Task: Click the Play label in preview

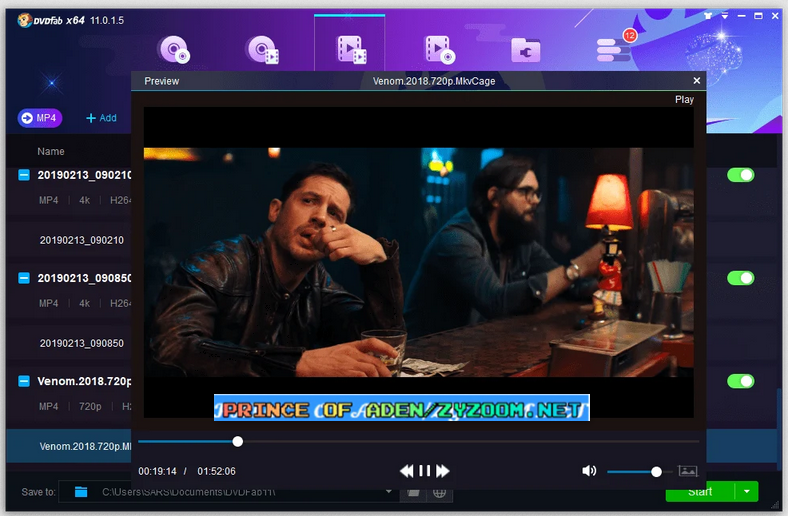Action: 684,99
